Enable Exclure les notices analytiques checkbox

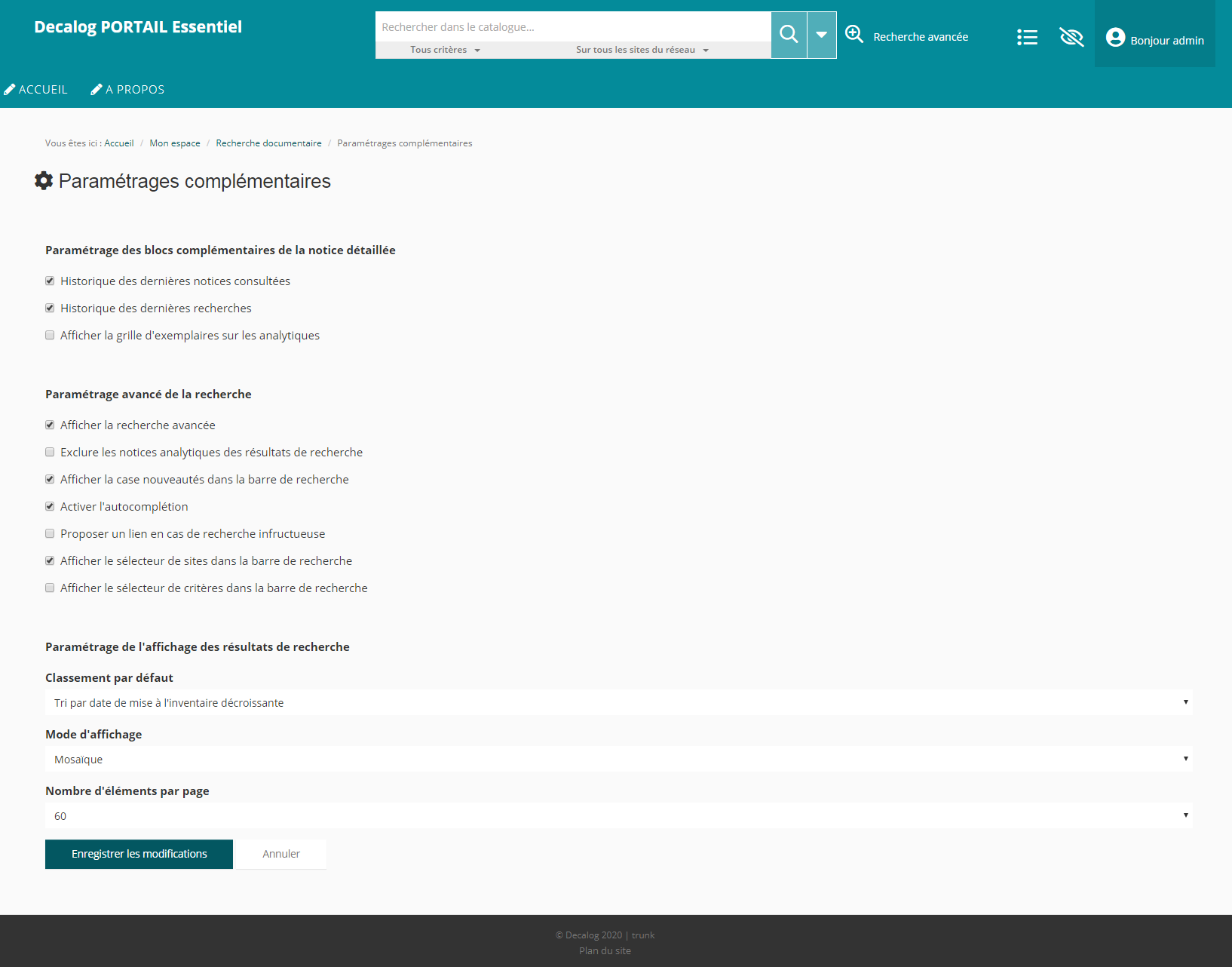[x=50, y=453]
